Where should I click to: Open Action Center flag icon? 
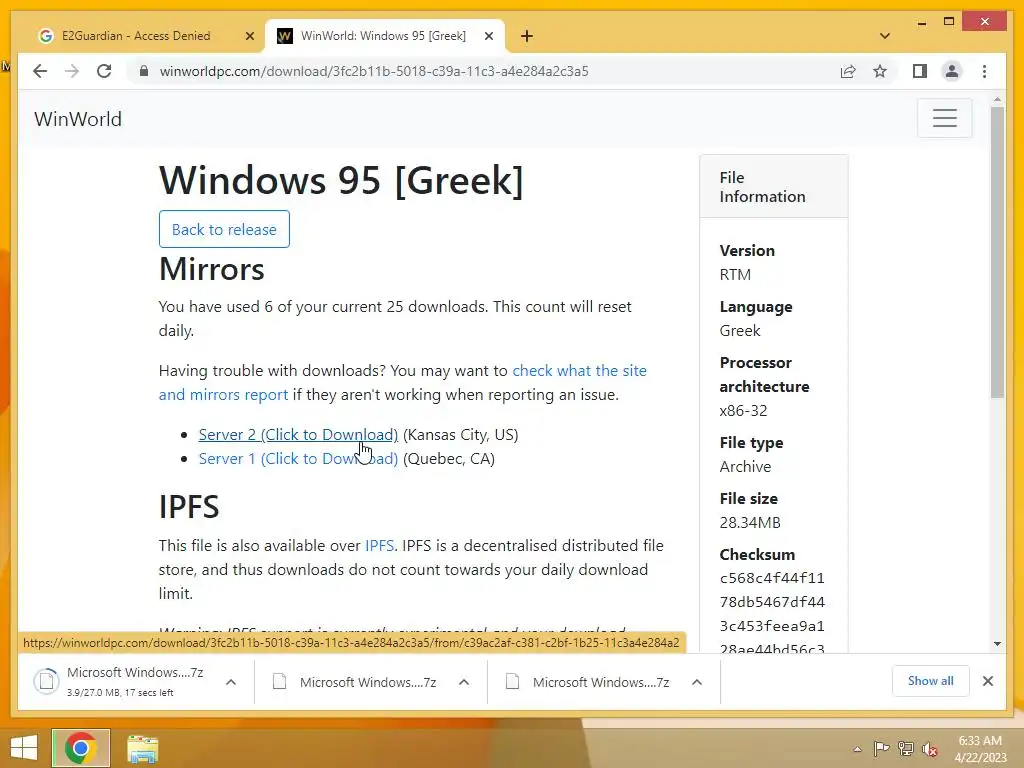tap(881, 748)
